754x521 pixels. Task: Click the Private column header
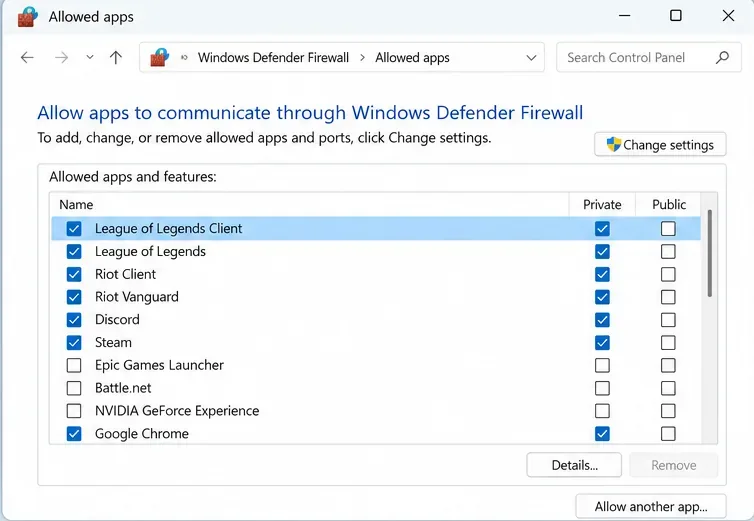click(x=602, y=204)
